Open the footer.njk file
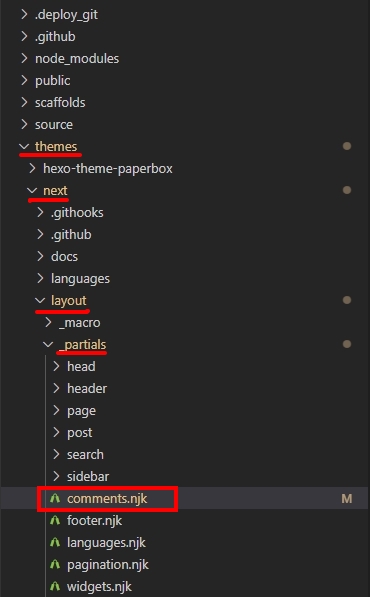The width and height of the screenshot is (370, 597). 94,520
